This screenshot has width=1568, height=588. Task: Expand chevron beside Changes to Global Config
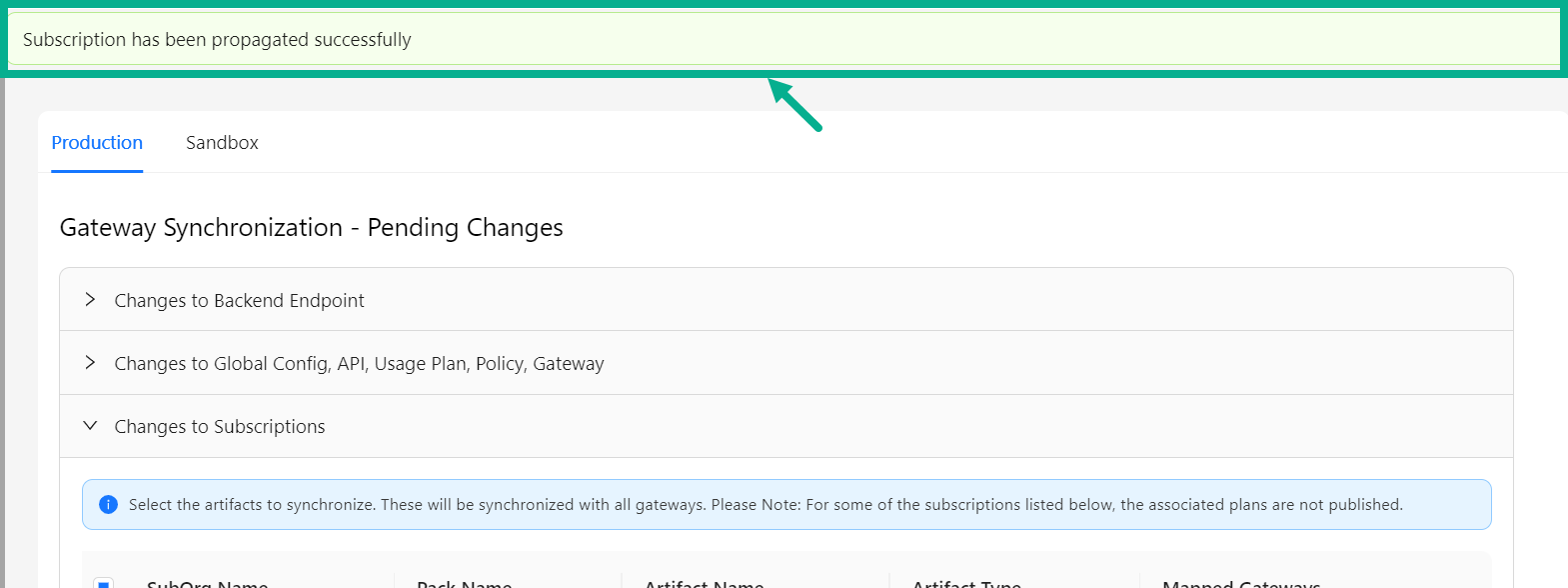pyautogui.click(x=90, y=363)
